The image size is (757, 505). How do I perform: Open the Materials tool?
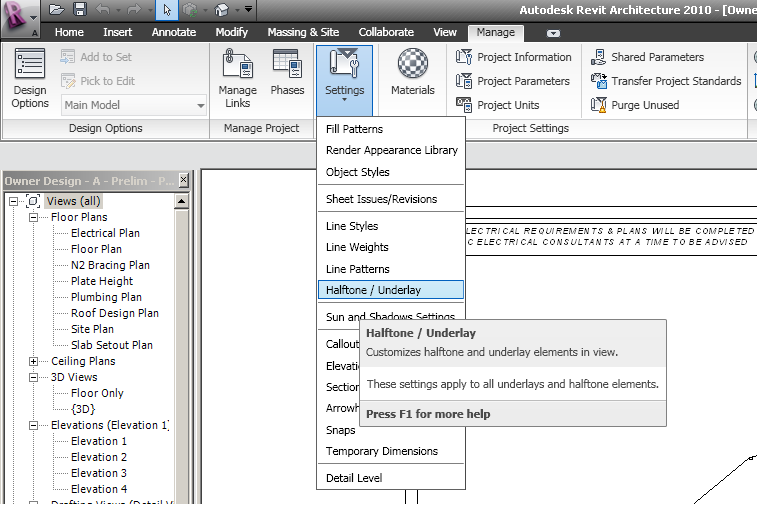point(413,72)
